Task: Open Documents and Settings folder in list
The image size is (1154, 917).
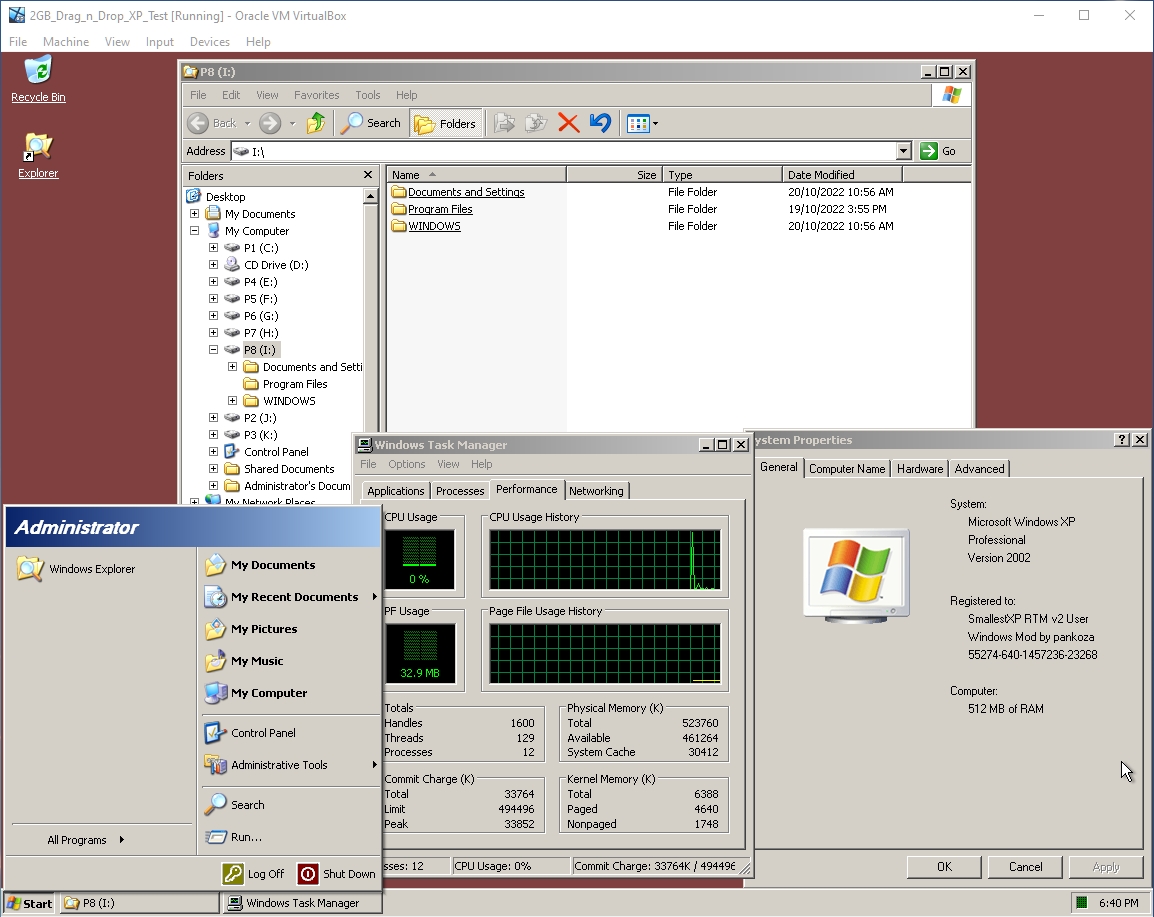Action: point(466,192)
